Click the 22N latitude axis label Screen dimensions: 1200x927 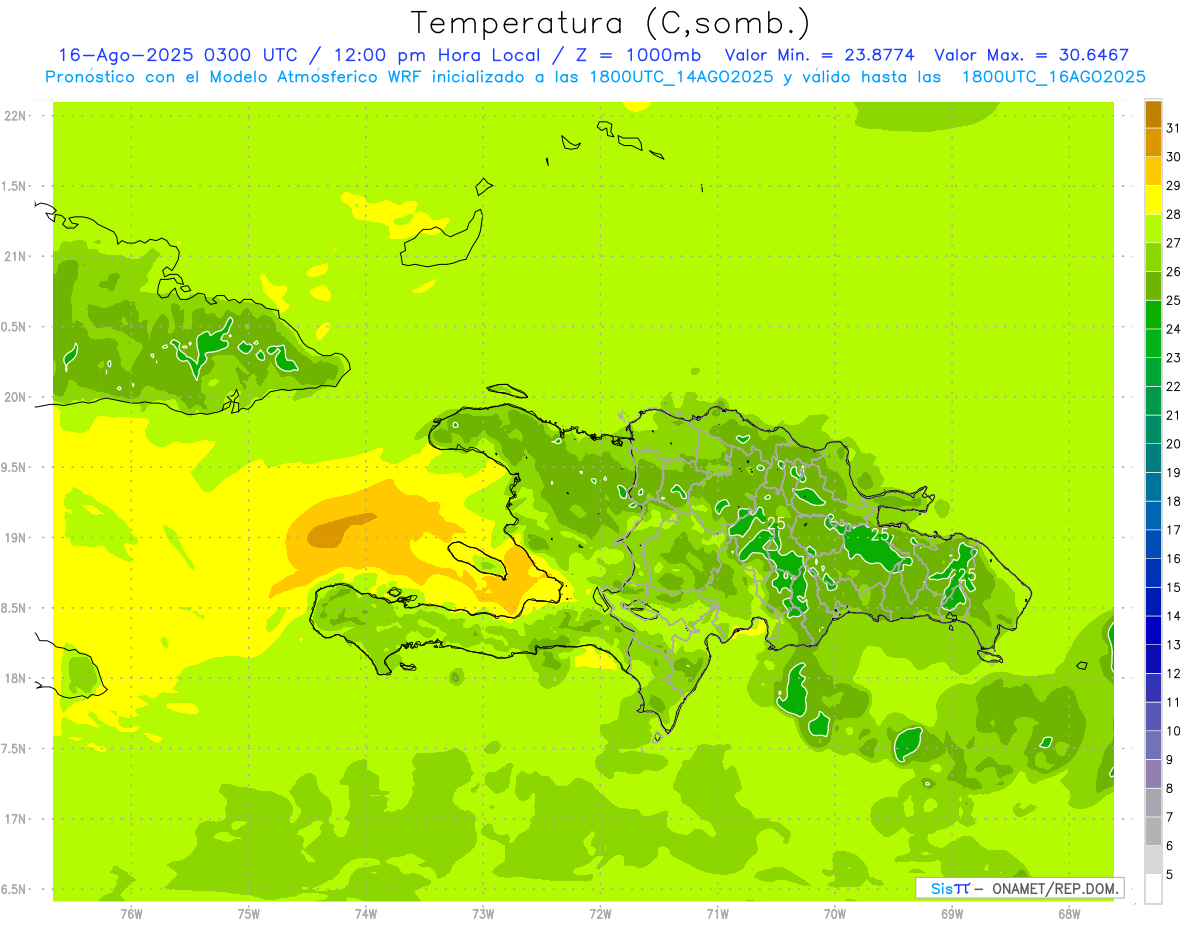pyautogui.click(x=16, y=116)
